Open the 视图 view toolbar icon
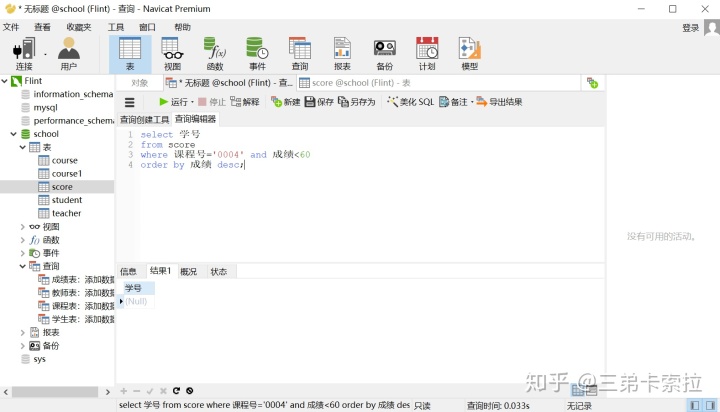 (173, 54)
